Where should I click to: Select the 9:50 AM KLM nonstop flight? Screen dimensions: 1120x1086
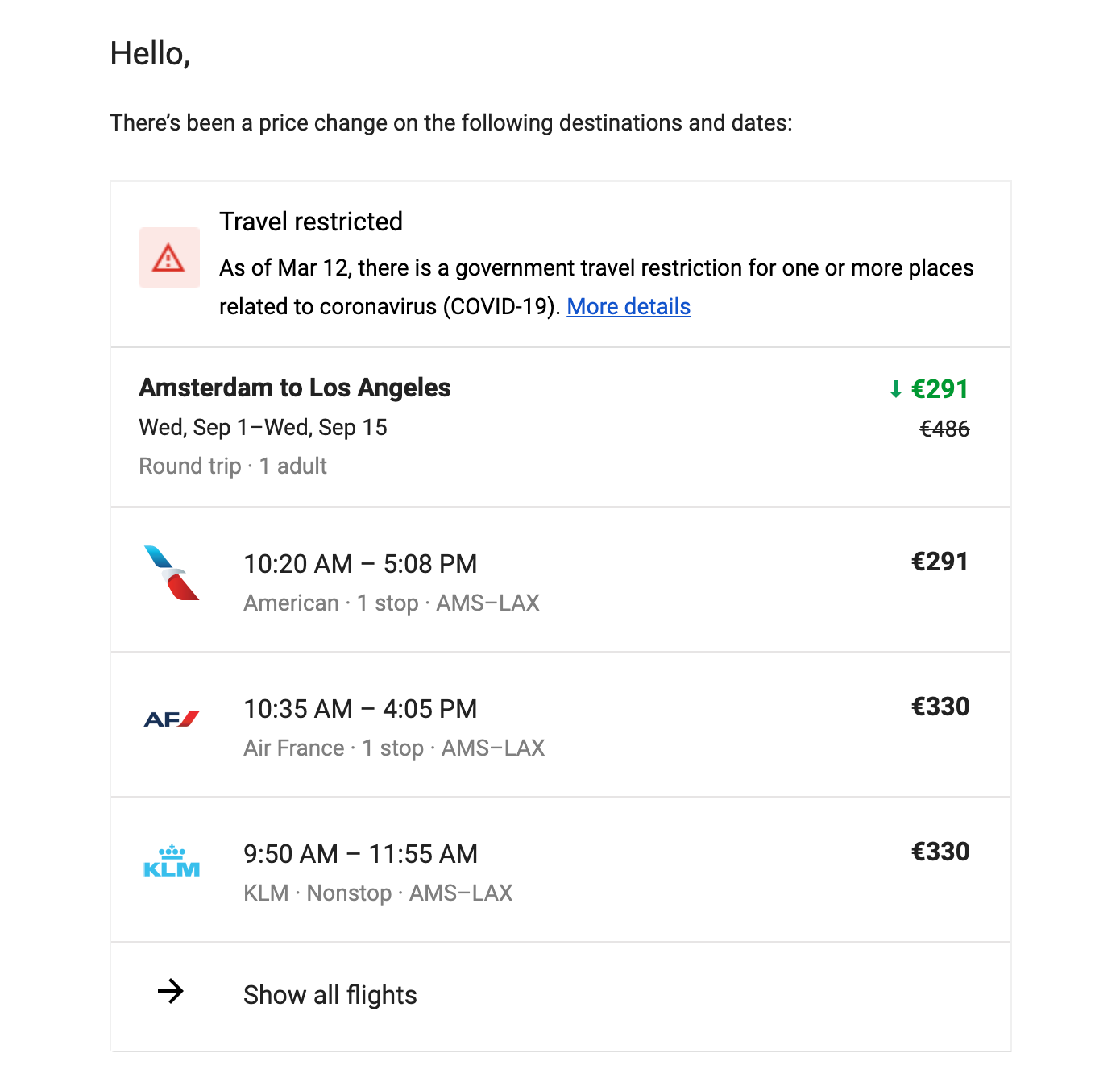(360, 854)
